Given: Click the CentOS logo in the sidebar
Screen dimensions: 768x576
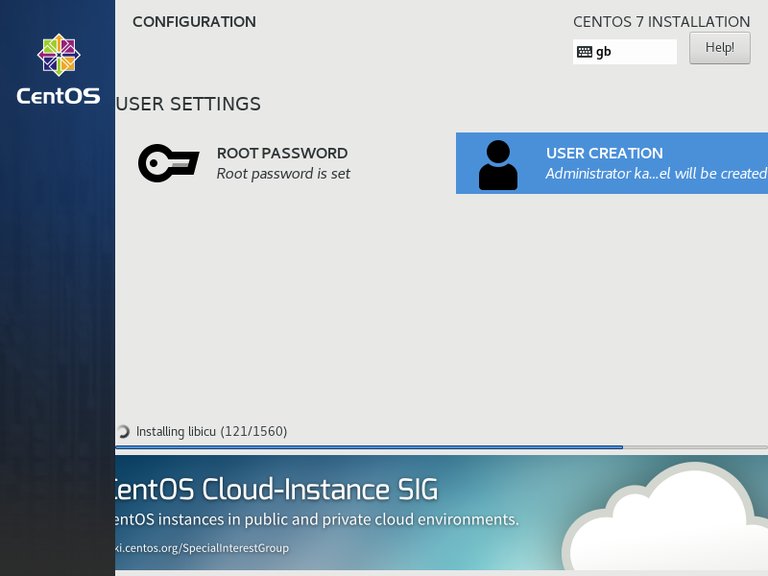Looking at the screenshot, I should point(59,55).
